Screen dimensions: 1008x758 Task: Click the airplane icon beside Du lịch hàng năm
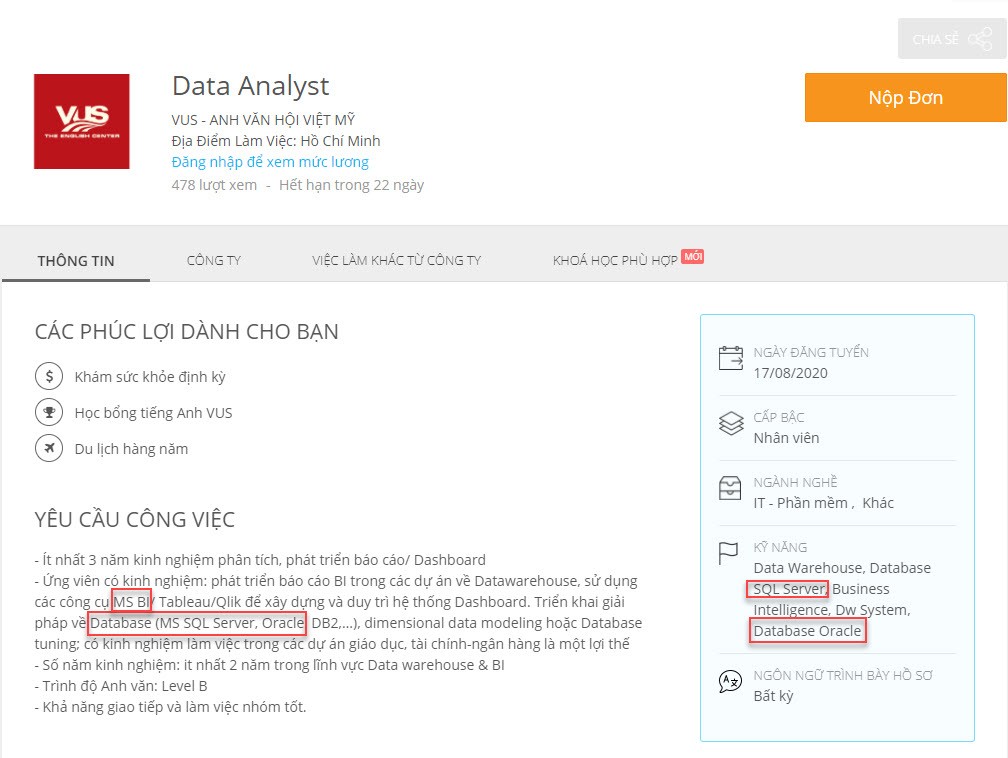click(48, 449)
